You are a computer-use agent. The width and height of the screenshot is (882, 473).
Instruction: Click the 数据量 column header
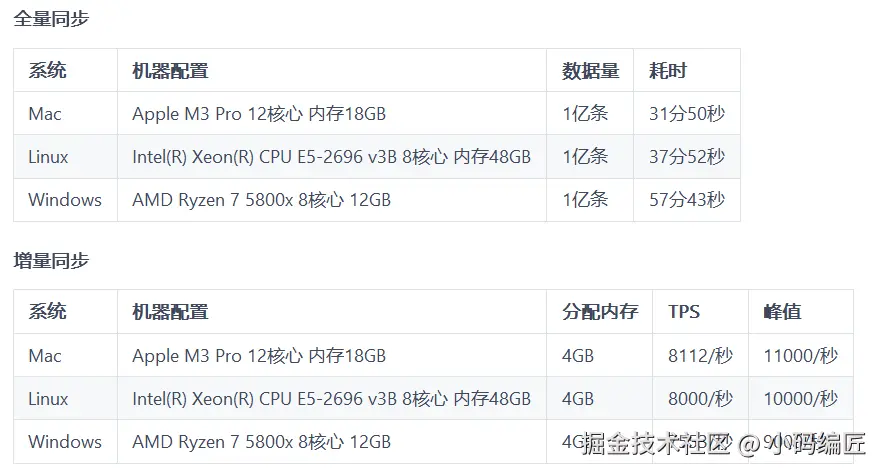(x=590, y=70)
